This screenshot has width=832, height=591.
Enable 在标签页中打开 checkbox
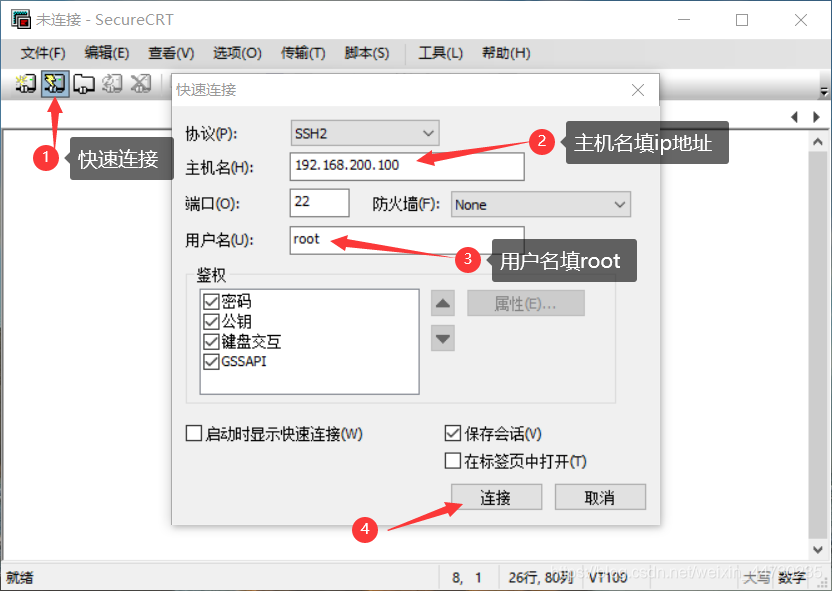click(453, 460)
